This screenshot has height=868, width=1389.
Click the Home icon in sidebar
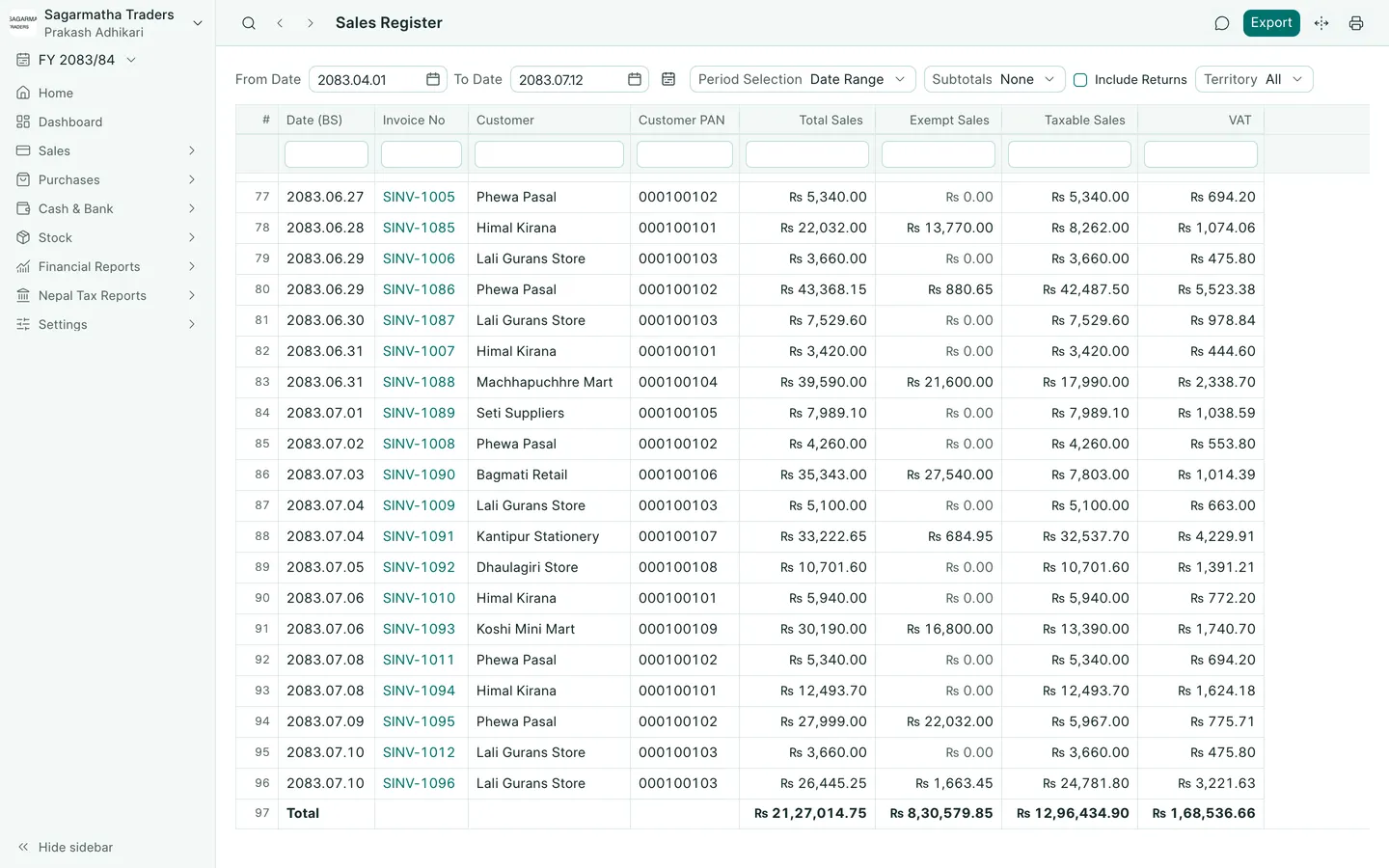23,93
